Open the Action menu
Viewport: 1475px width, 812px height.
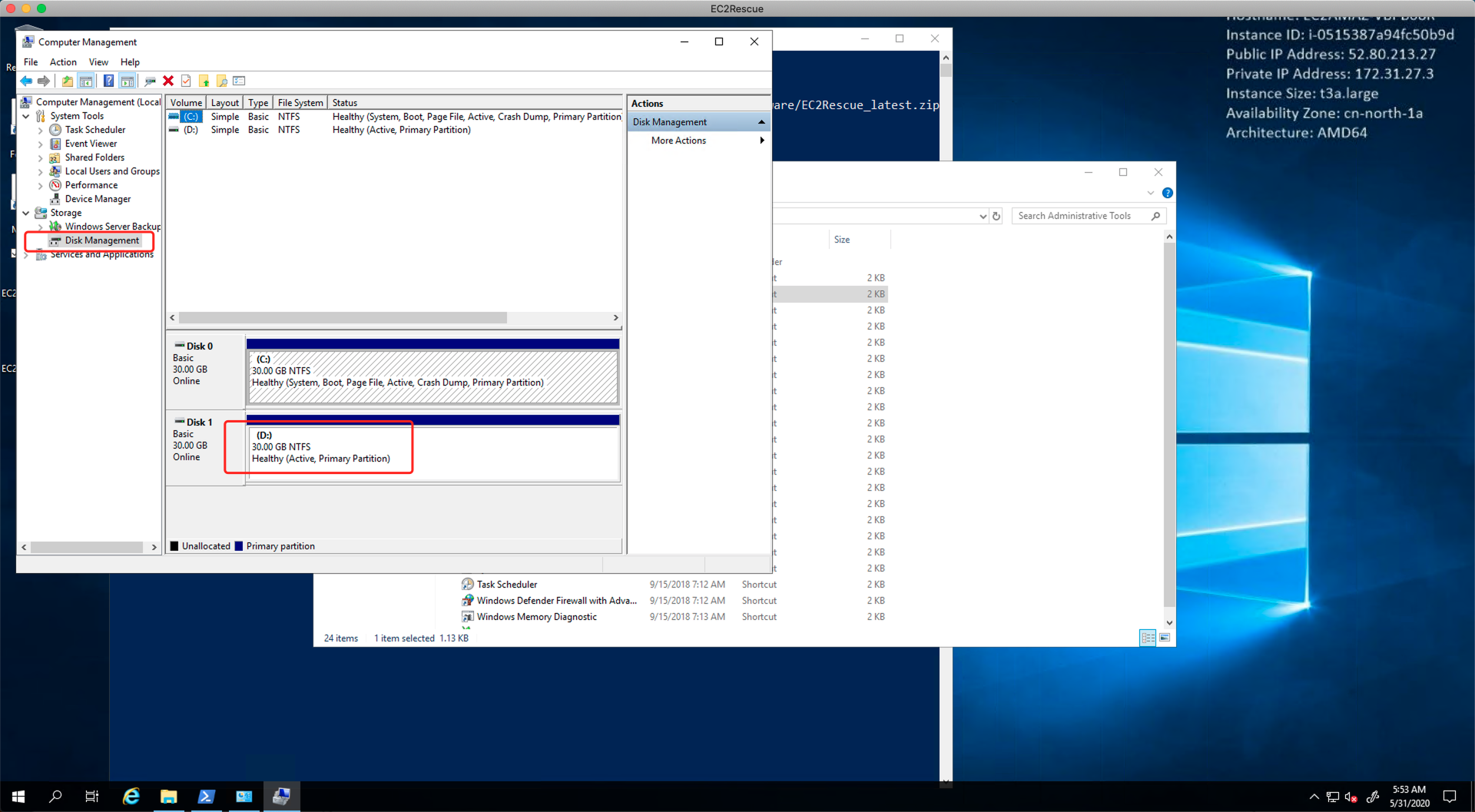[x=63, y=62]
